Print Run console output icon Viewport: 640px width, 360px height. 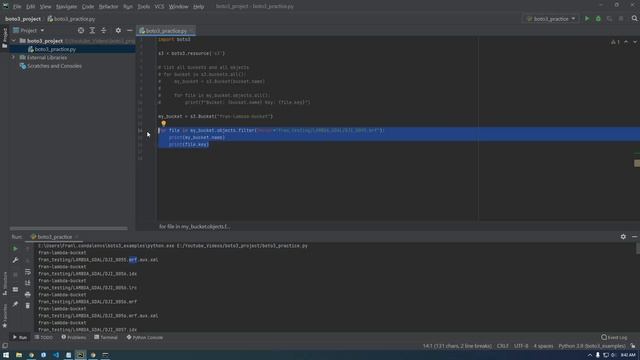28,294
